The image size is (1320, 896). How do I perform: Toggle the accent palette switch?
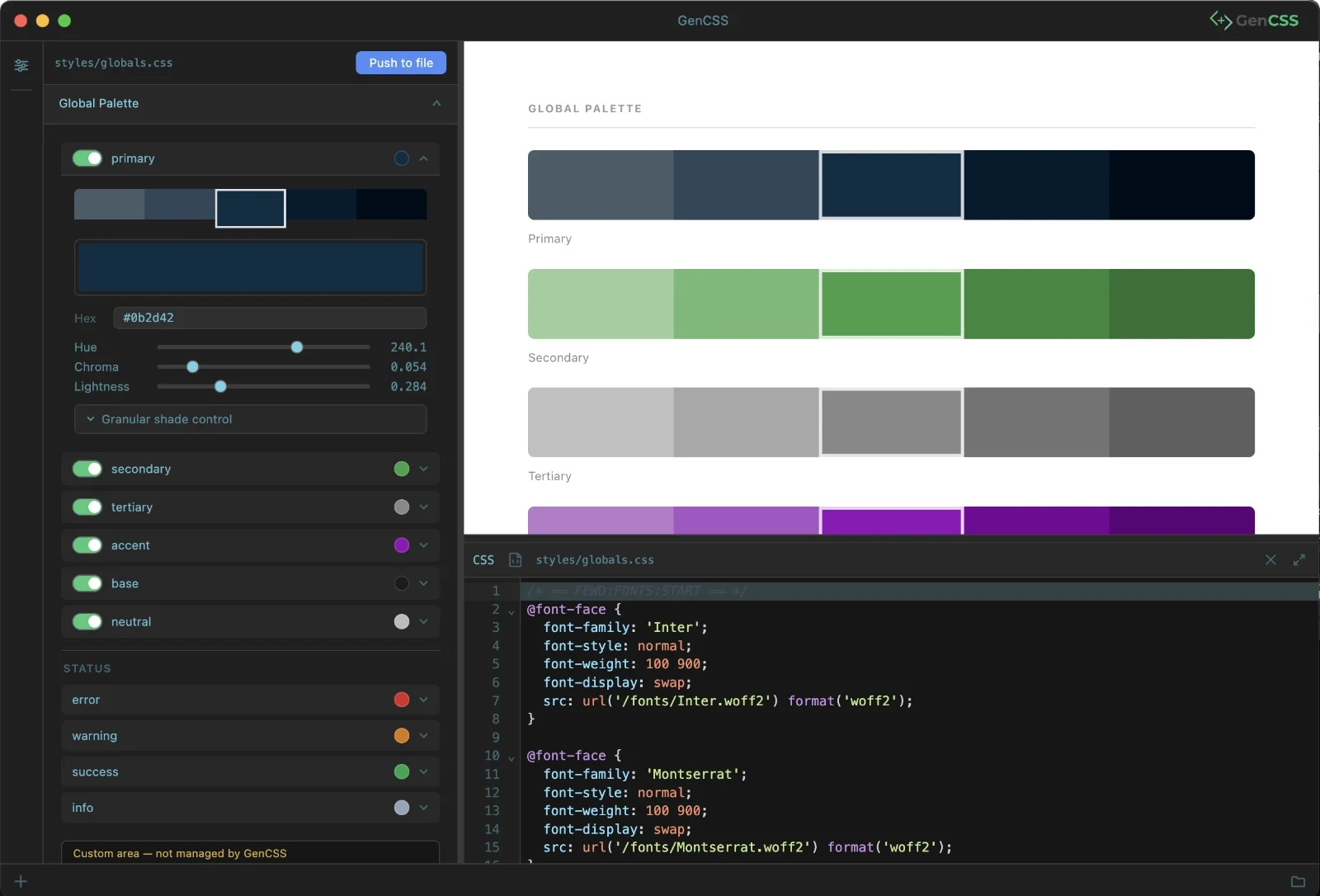pyautogui.click(x=87, y=545)
